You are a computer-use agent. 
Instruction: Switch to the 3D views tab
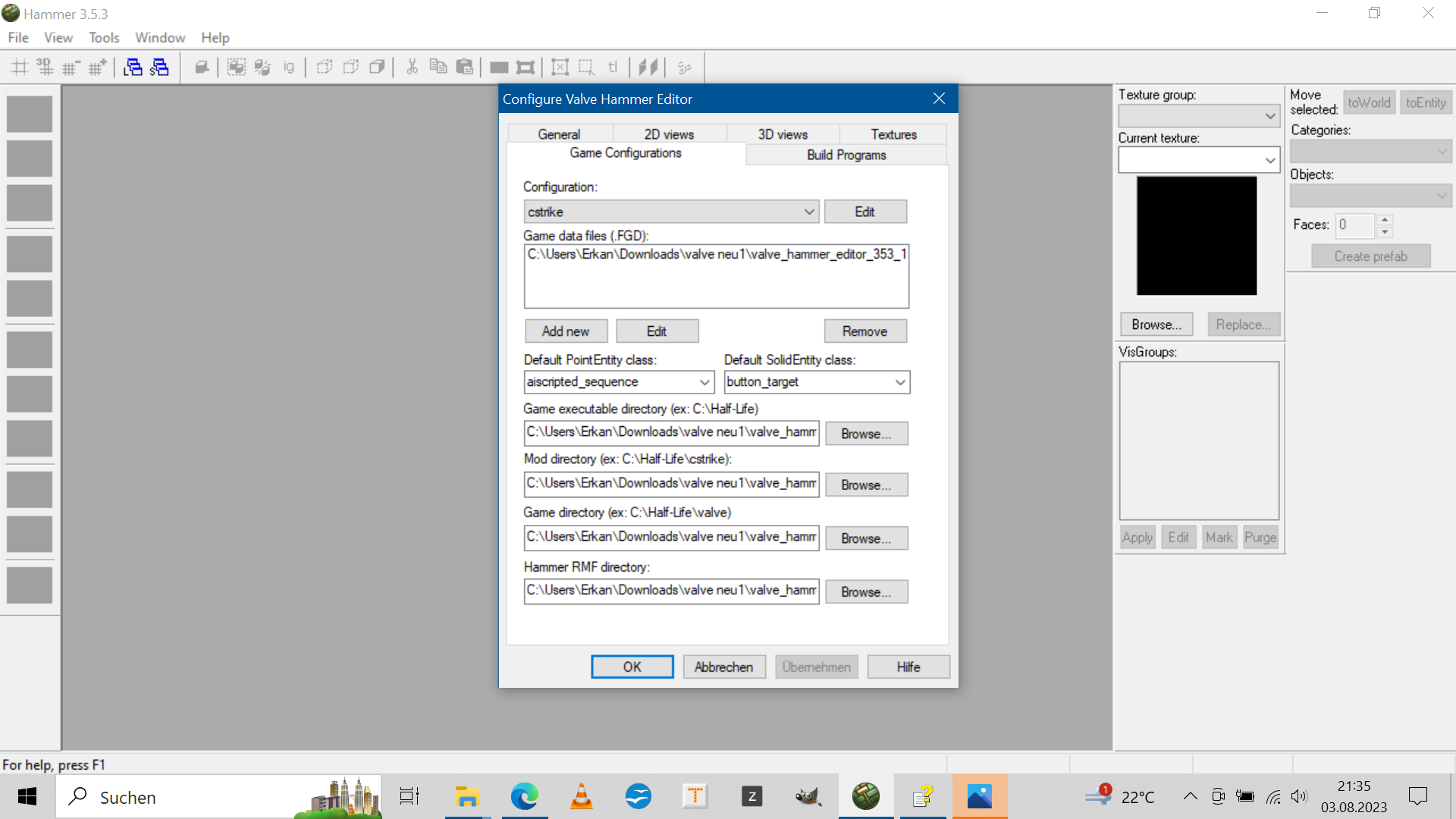click(x=783, y=134)
